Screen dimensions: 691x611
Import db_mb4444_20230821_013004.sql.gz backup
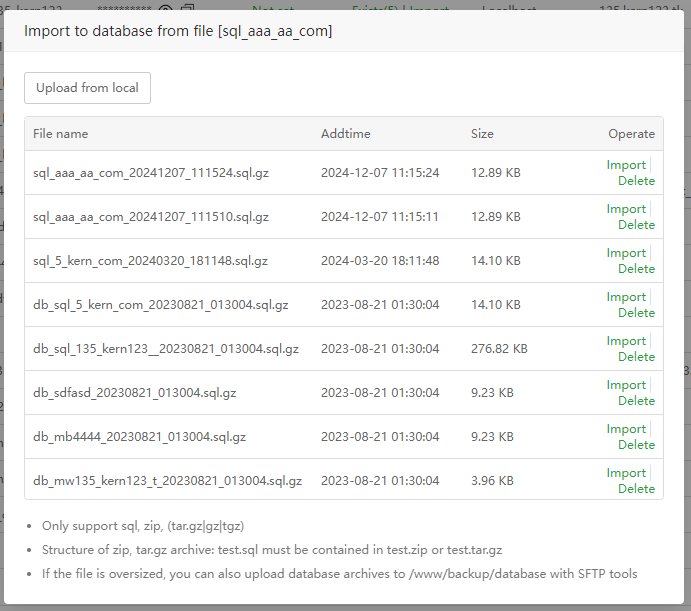tap(626, 429)
